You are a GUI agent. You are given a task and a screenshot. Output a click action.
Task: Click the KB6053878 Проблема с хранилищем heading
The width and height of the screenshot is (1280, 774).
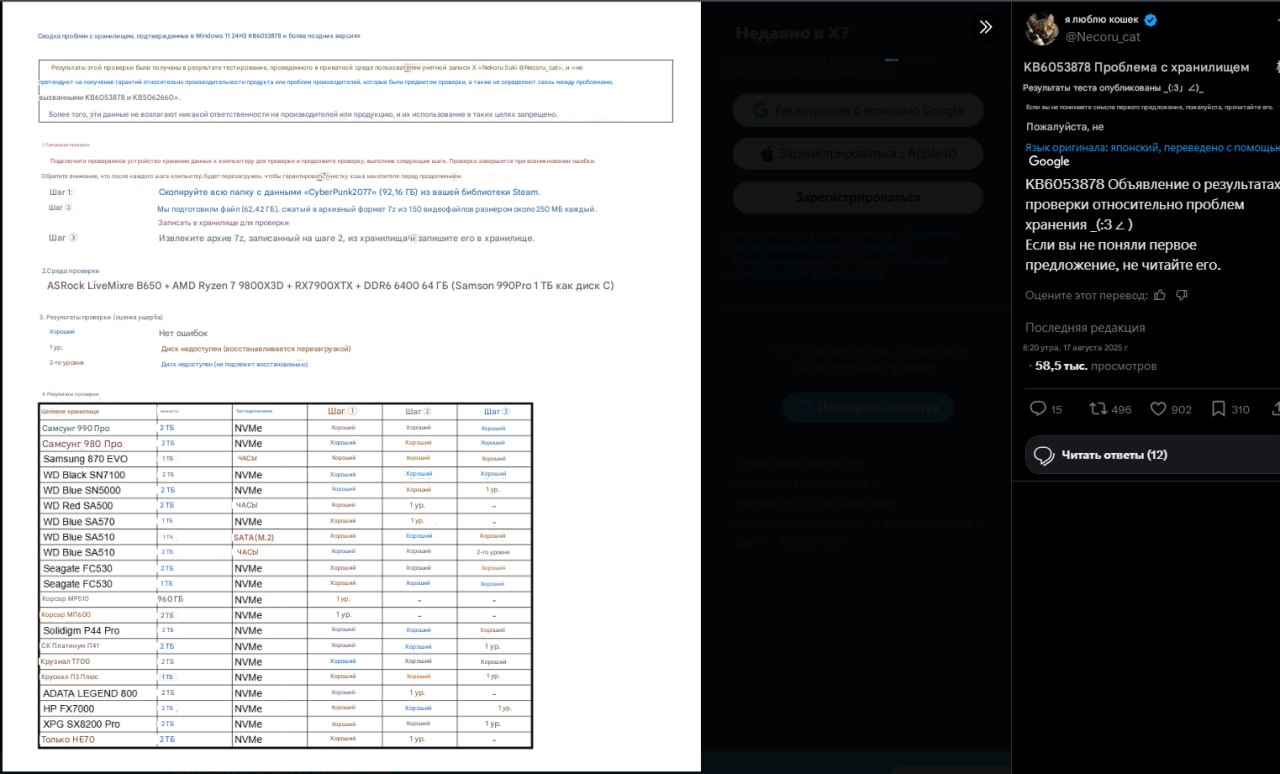pyautogui.click(x=1136, y=67)
